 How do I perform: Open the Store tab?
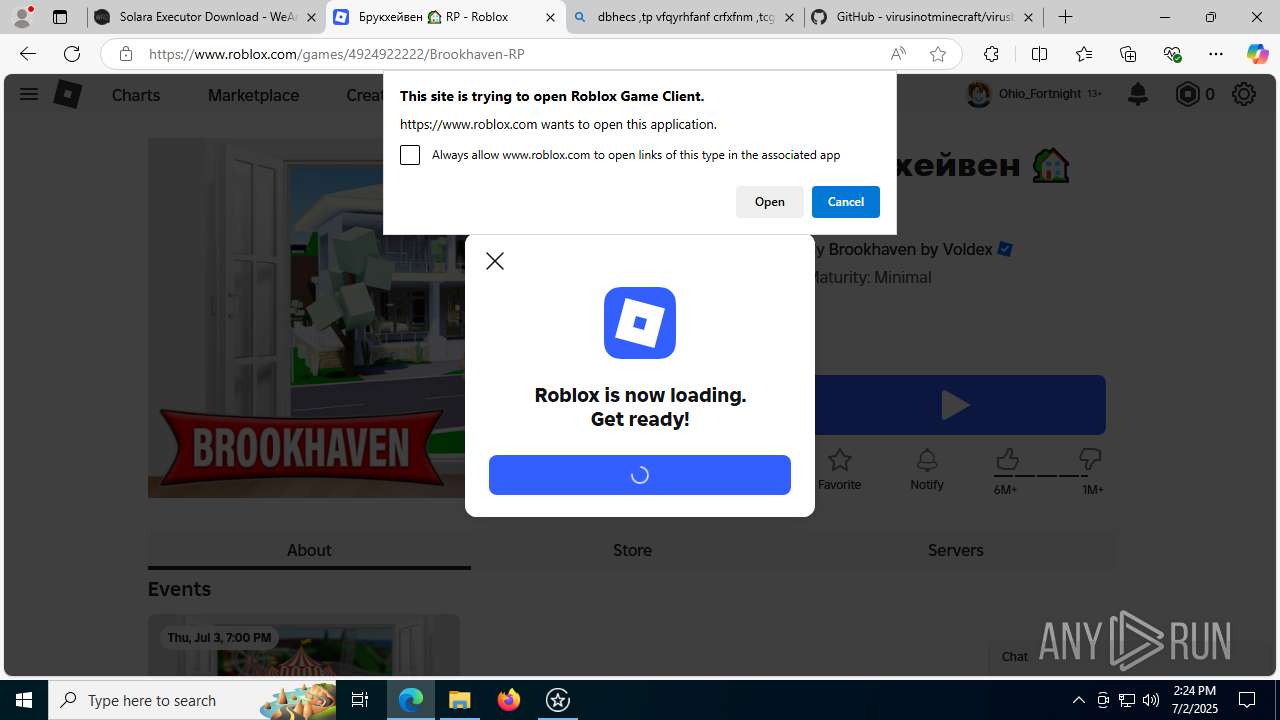pyautogui.click(x=632, y=550)
